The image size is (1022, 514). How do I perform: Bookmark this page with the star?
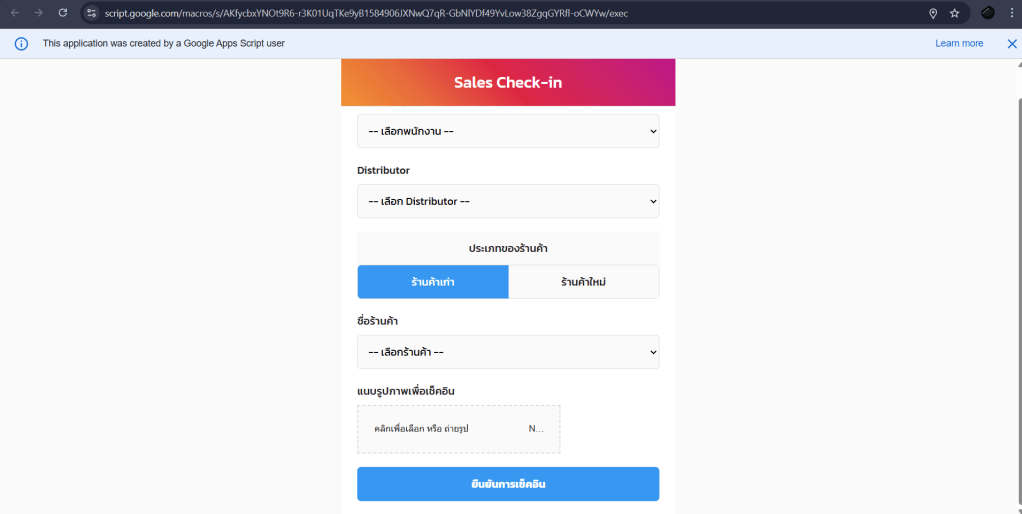click(x=954, y=13)
